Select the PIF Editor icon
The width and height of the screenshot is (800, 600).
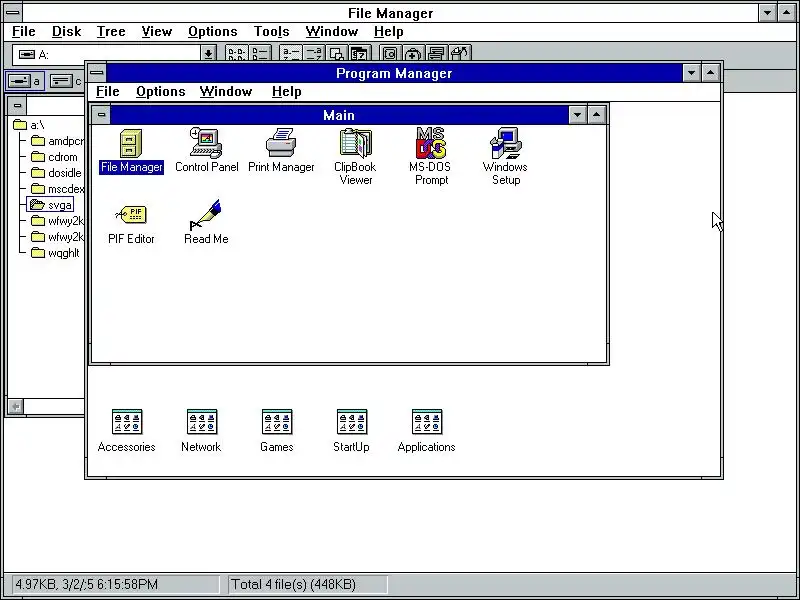pyautogui.click(x=131, y=222)
